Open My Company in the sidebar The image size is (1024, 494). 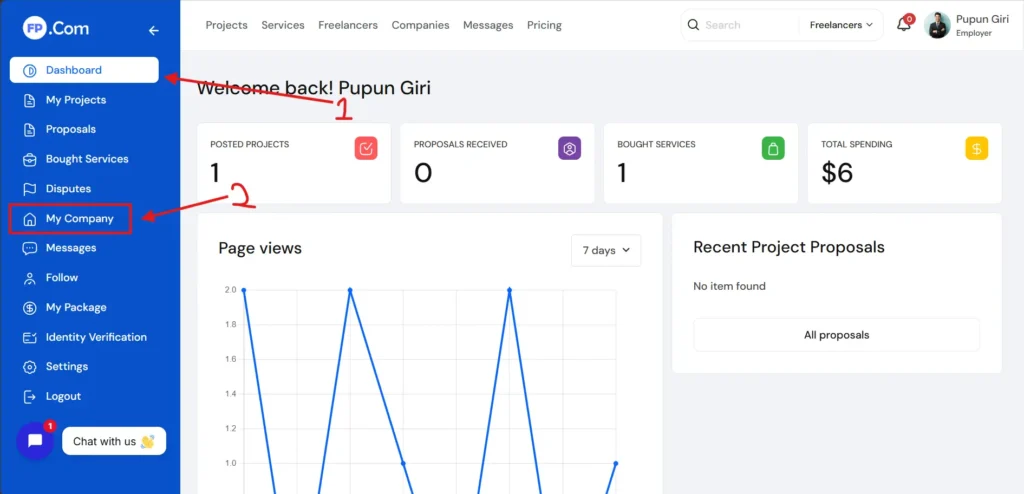(x=79, y=219)
